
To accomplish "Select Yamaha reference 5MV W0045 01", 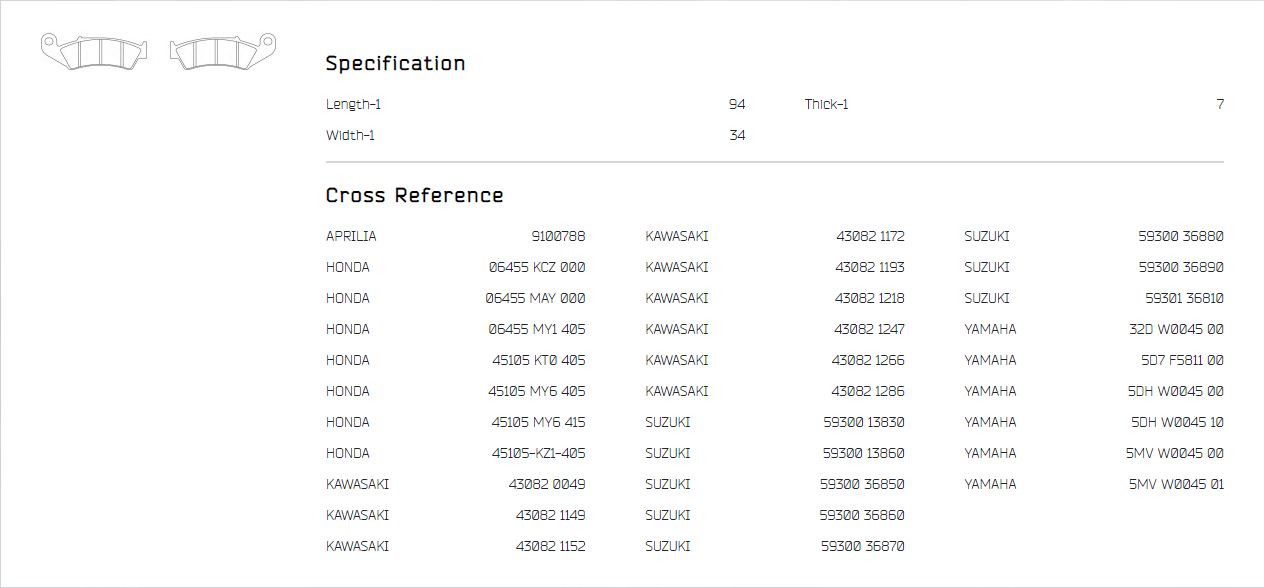I will (1176, 484).
